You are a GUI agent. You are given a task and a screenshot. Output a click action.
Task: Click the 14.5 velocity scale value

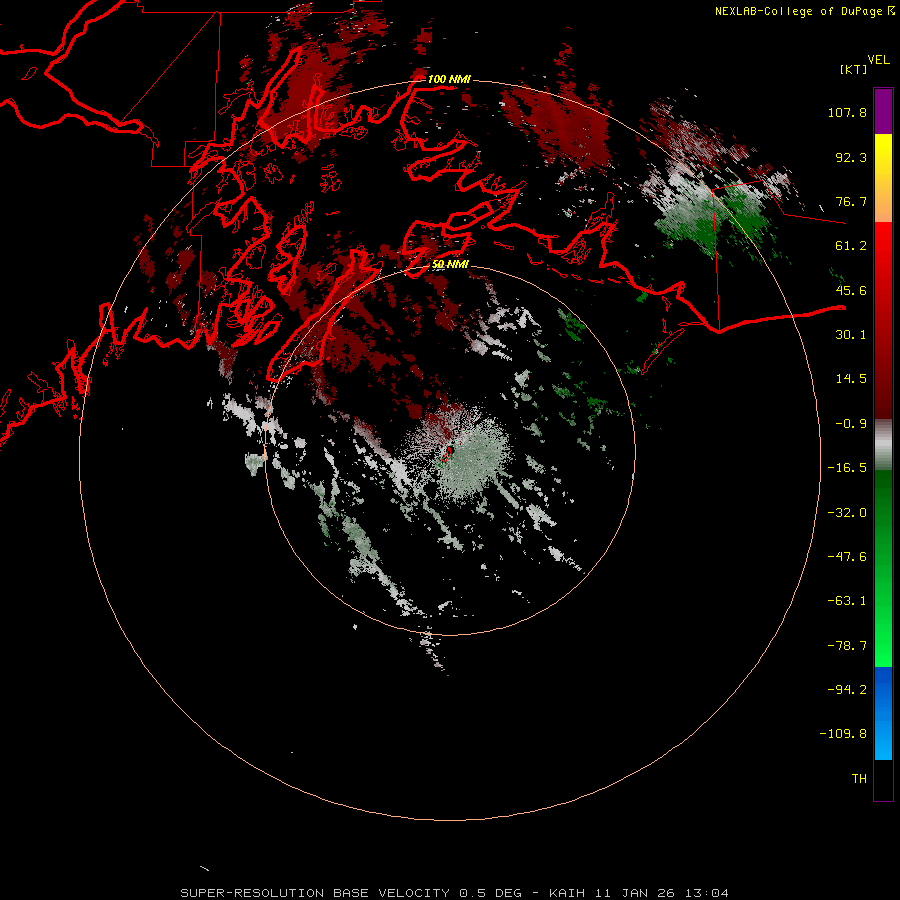pos(851,379)
